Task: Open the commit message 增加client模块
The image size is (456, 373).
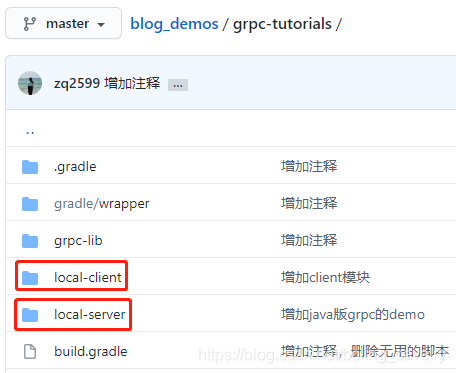Action: coord(325,277)
